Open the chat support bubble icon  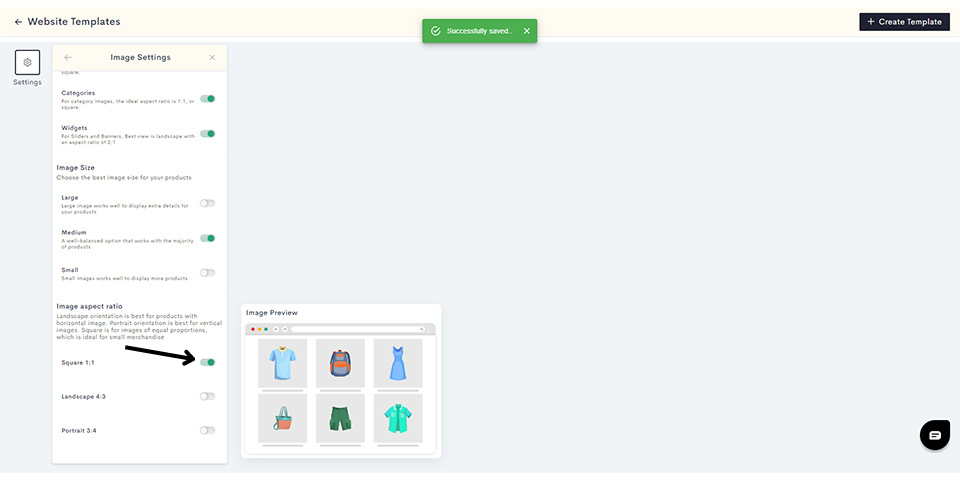[935, 435]
